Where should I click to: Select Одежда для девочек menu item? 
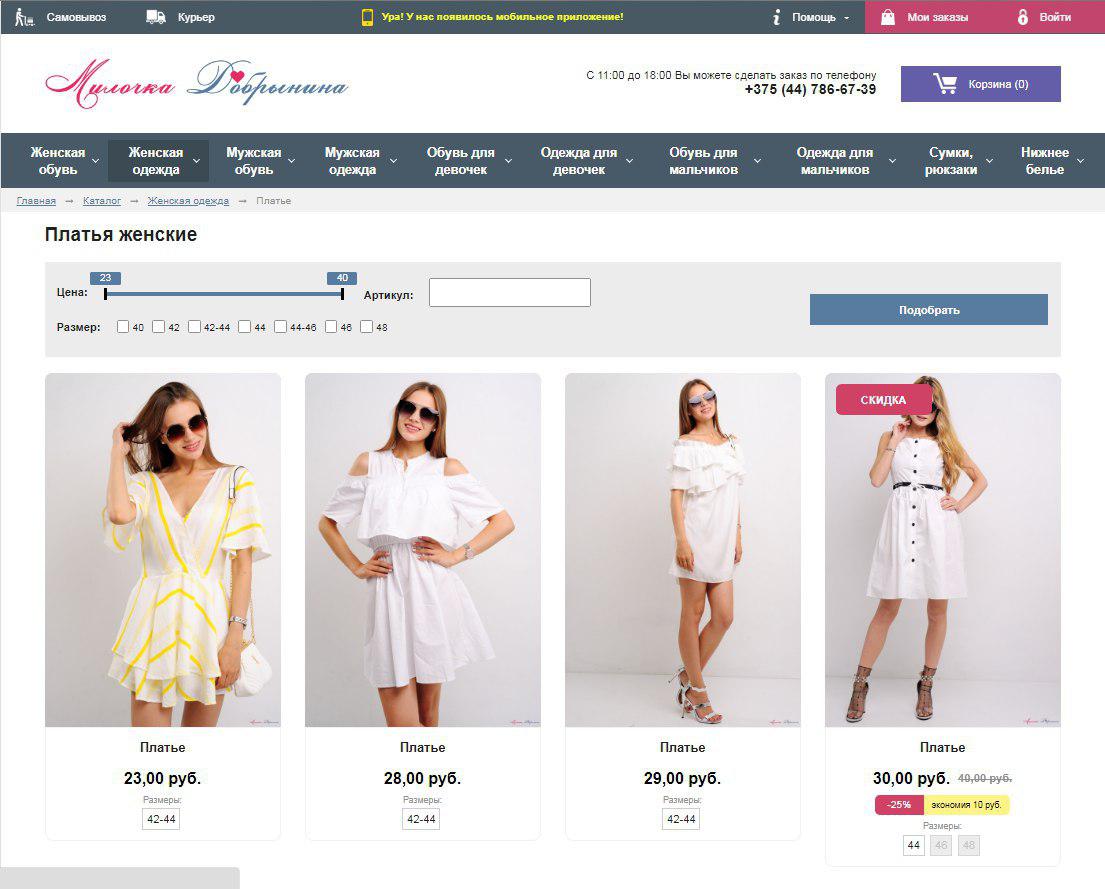[578, 161]
